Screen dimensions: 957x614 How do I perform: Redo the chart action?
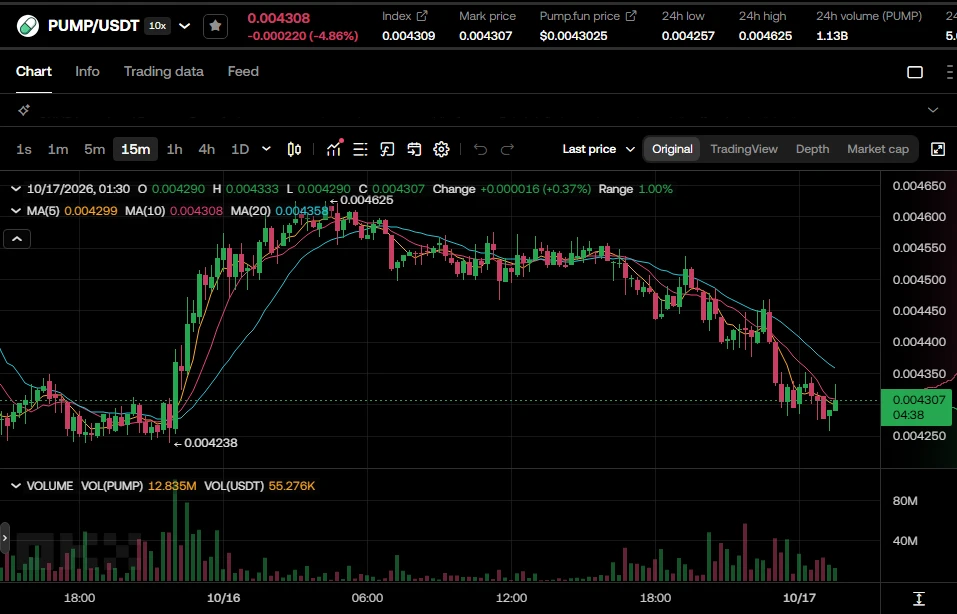[507, 149]
